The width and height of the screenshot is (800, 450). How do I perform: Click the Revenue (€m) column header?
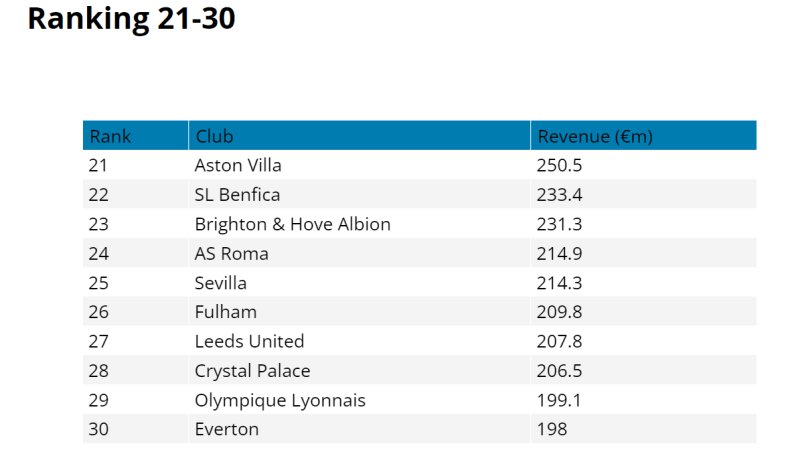[644, 136]
